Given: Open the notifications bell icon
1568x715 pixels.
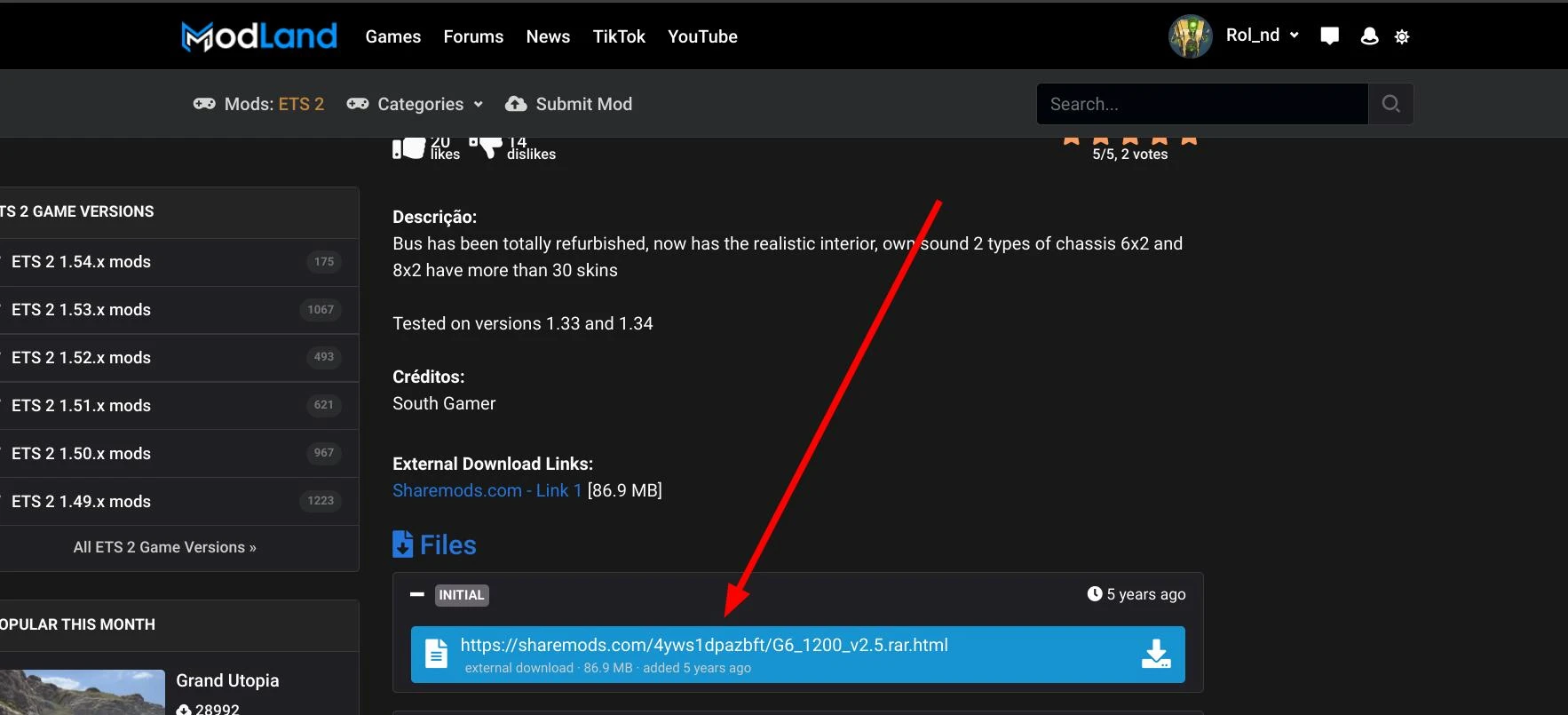Looking at the screenshot, I should 1369,36.
